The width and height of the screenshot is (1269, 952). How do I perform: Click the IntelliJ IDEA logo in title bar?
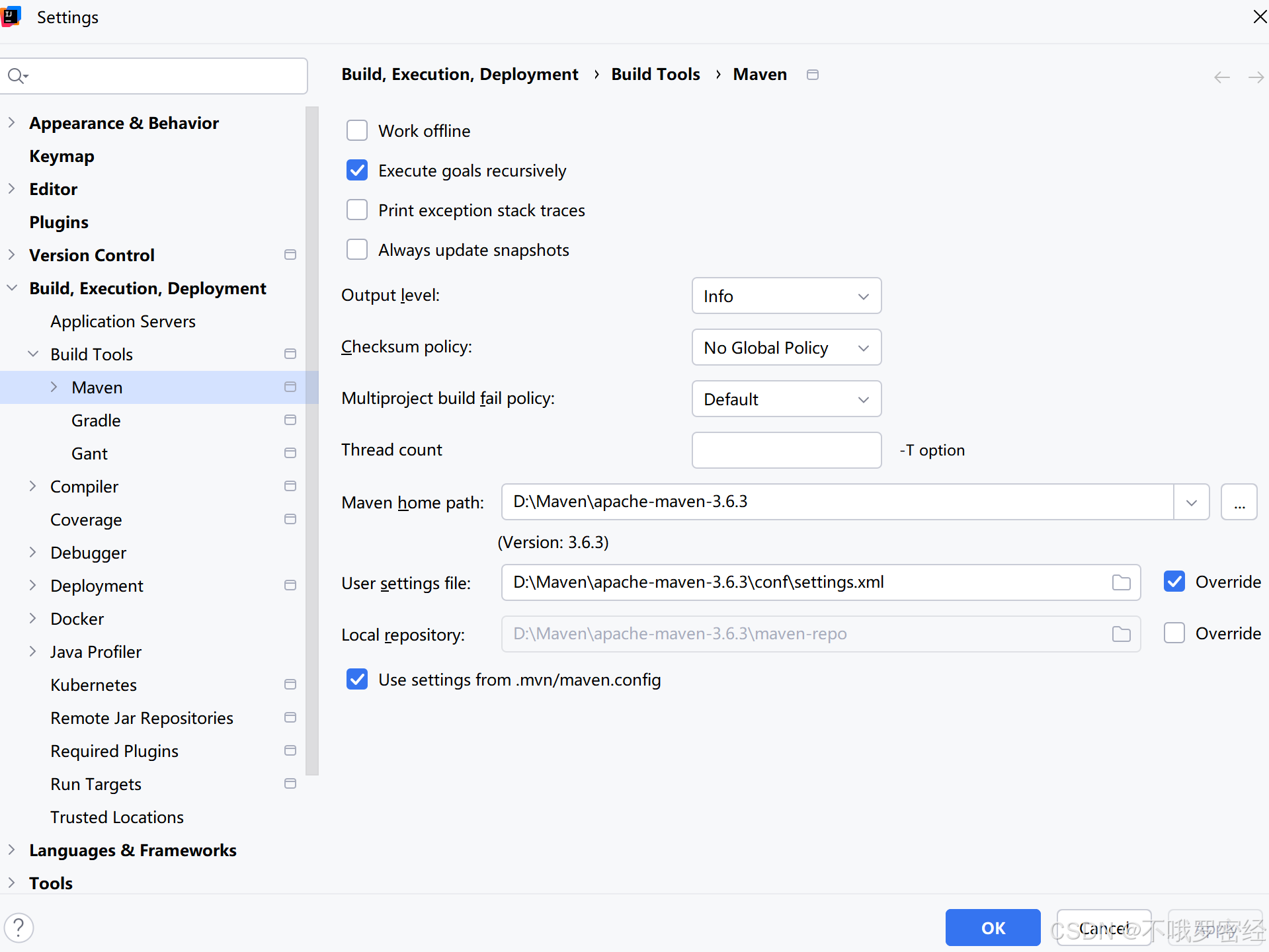[11, 17]
